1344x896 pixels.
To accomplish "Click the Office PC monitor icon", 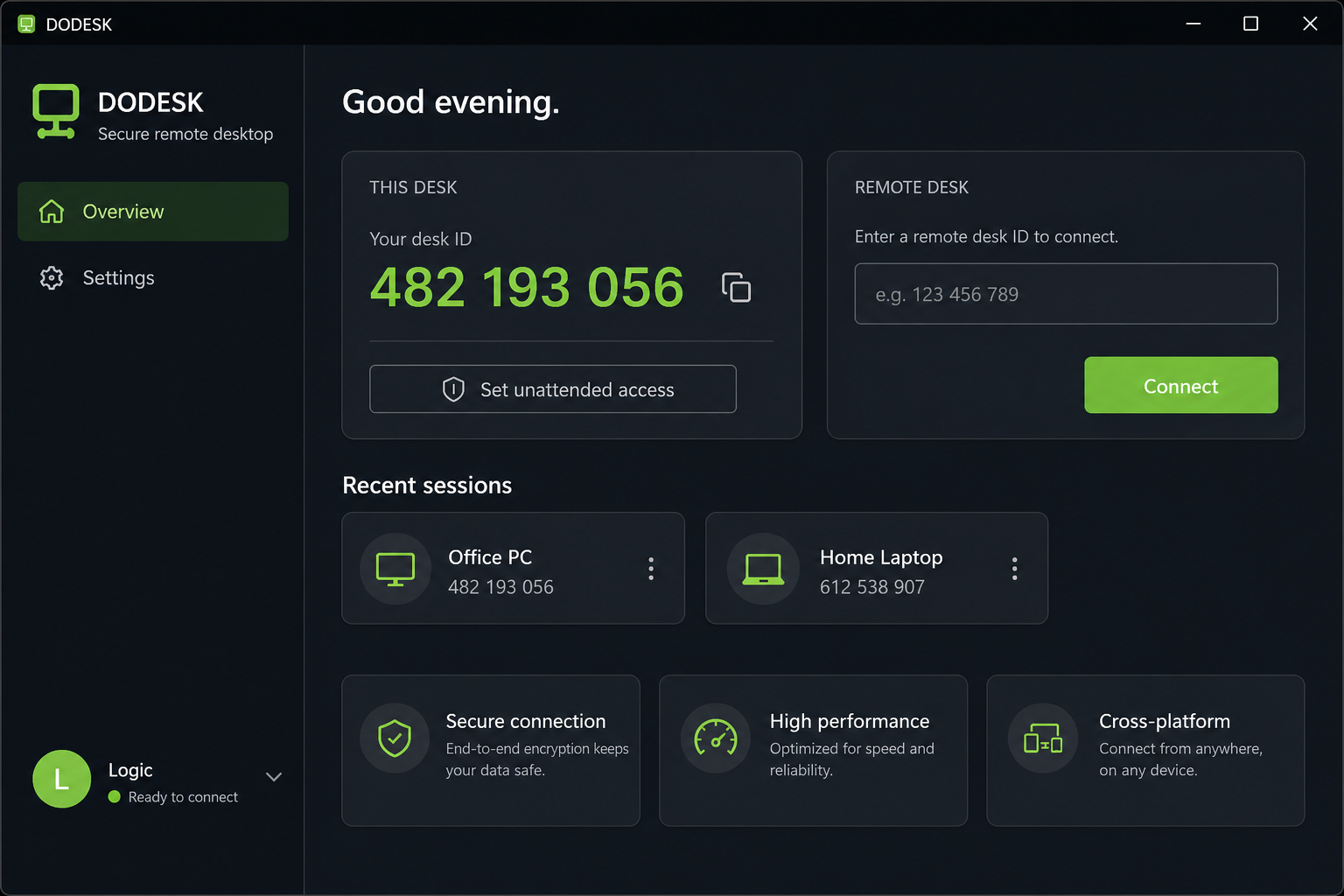I will (395, 569).
